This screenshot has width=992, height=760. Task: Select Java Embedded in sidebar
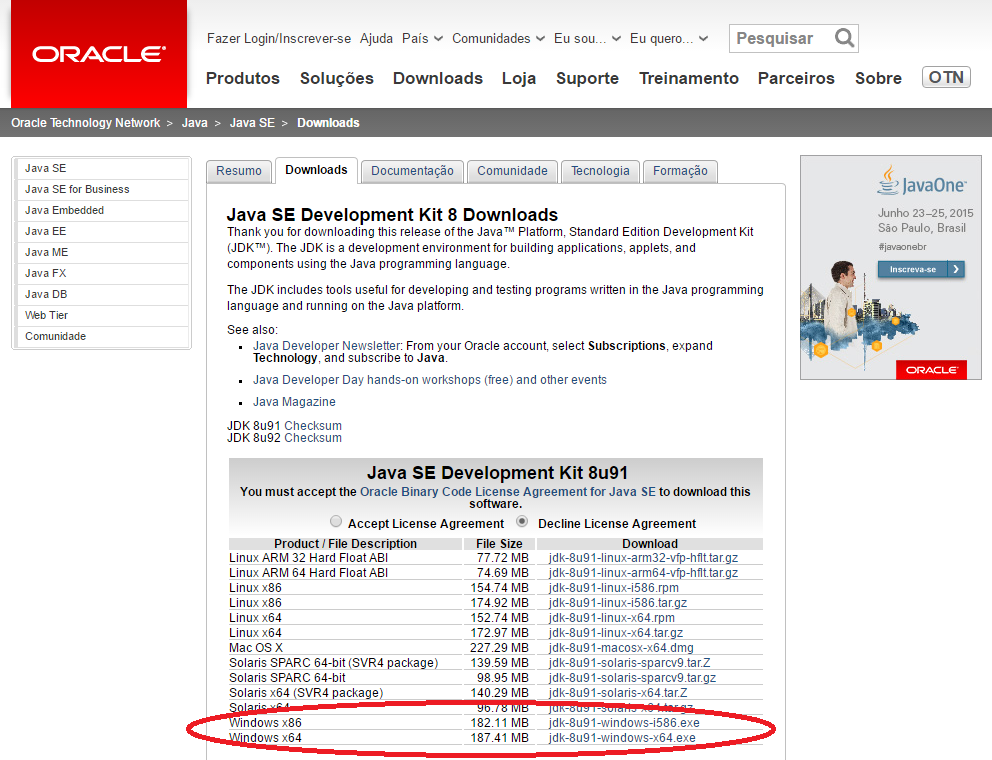101,210
